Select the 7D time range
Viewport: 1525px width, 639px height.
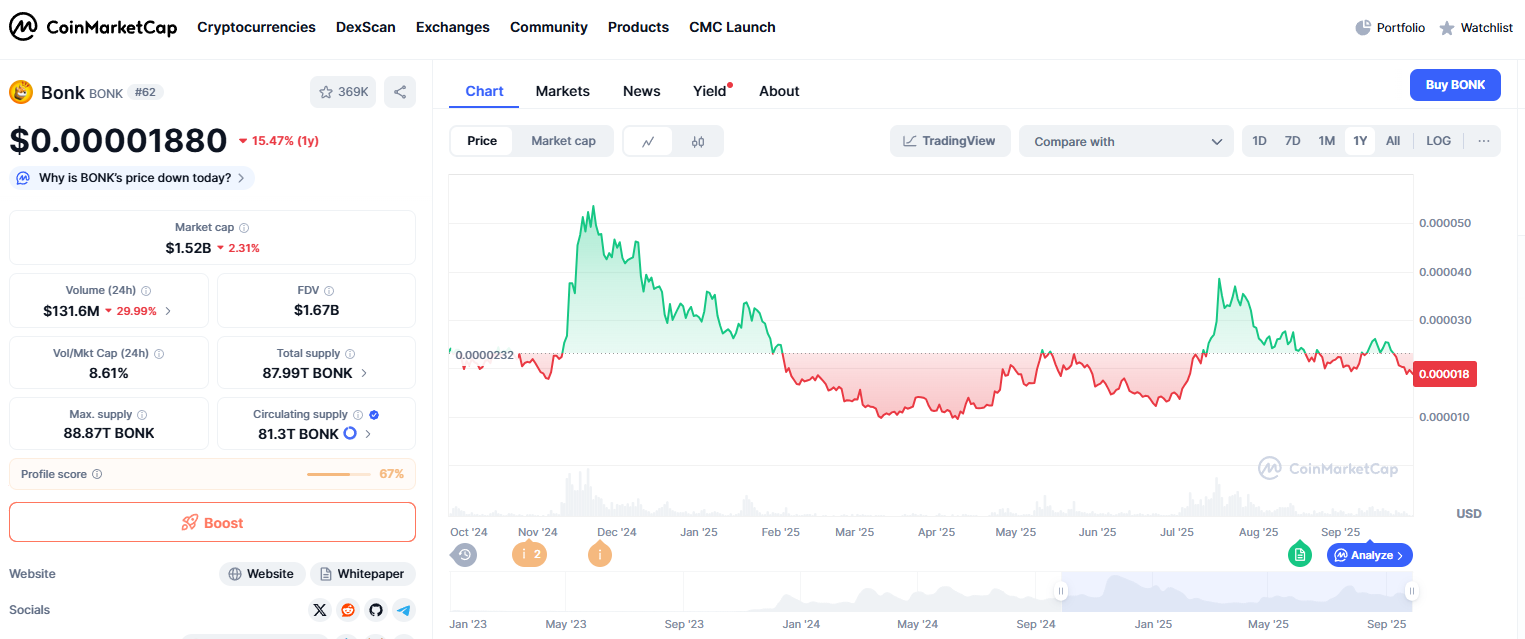click(x=1292, y=141)
